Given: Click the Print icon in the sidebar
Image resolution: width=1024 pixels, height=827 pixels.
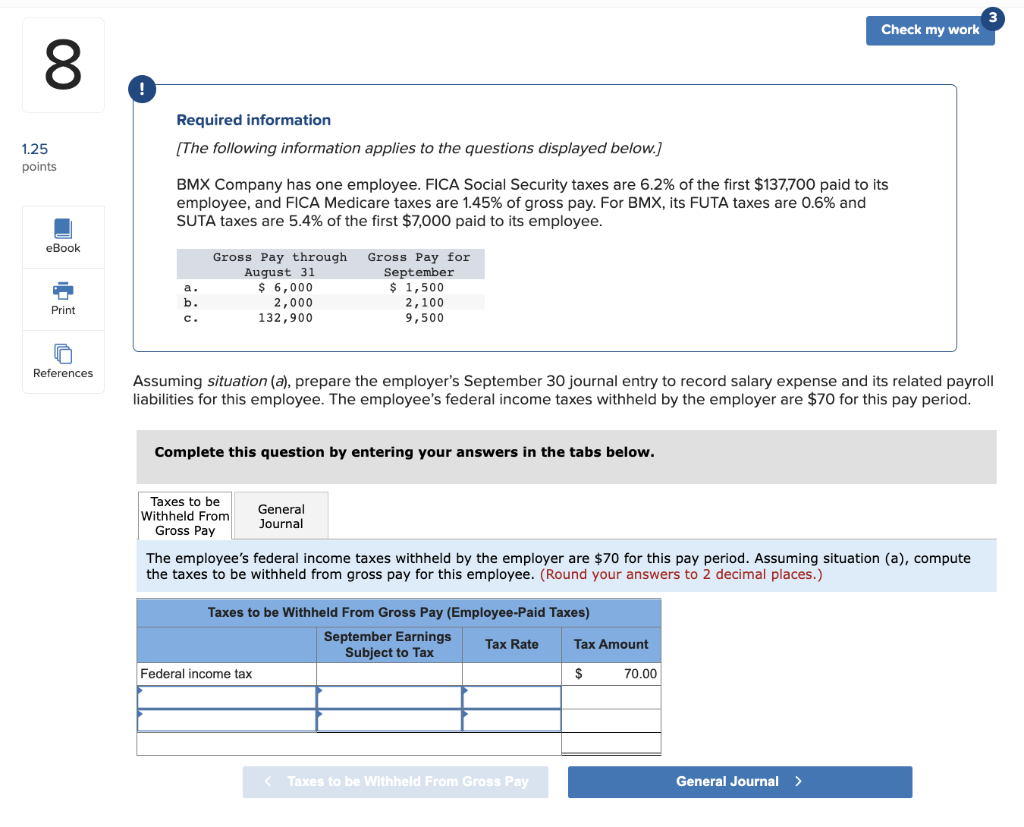Looking at the screenshot, I should (x=63, y=299).
